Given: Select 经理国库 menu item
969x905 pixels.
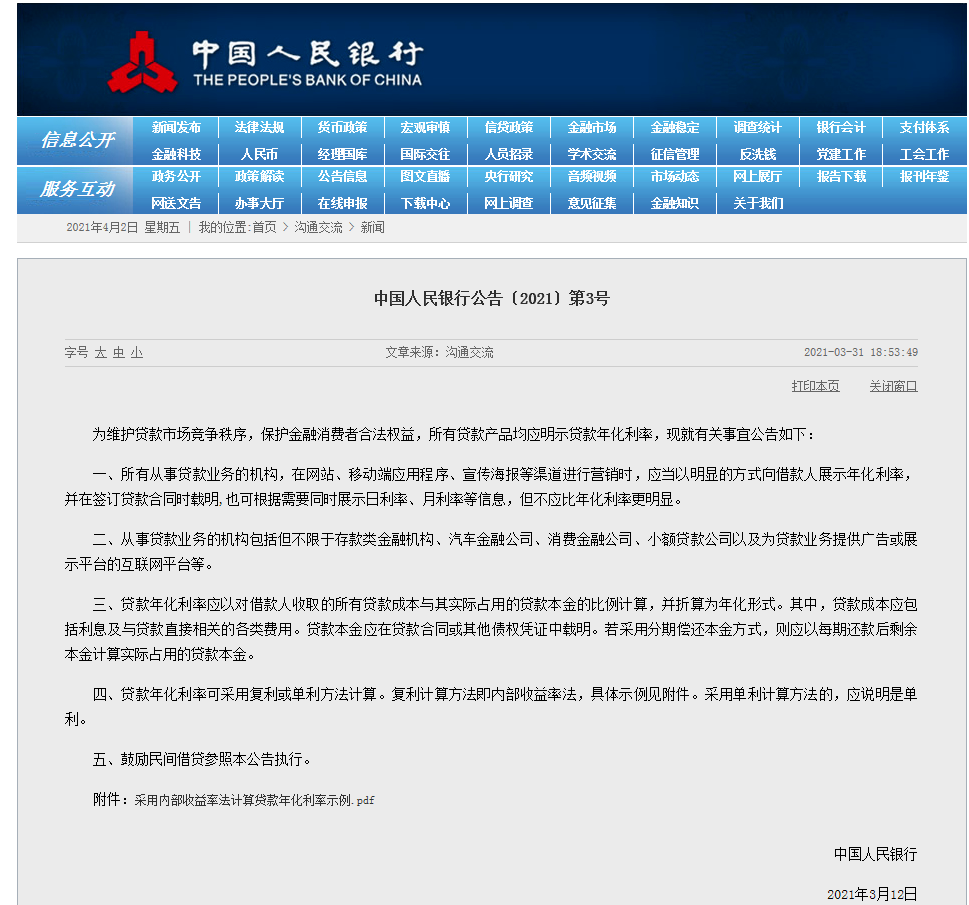Looking at the screenshot, I should pos(342,154).
